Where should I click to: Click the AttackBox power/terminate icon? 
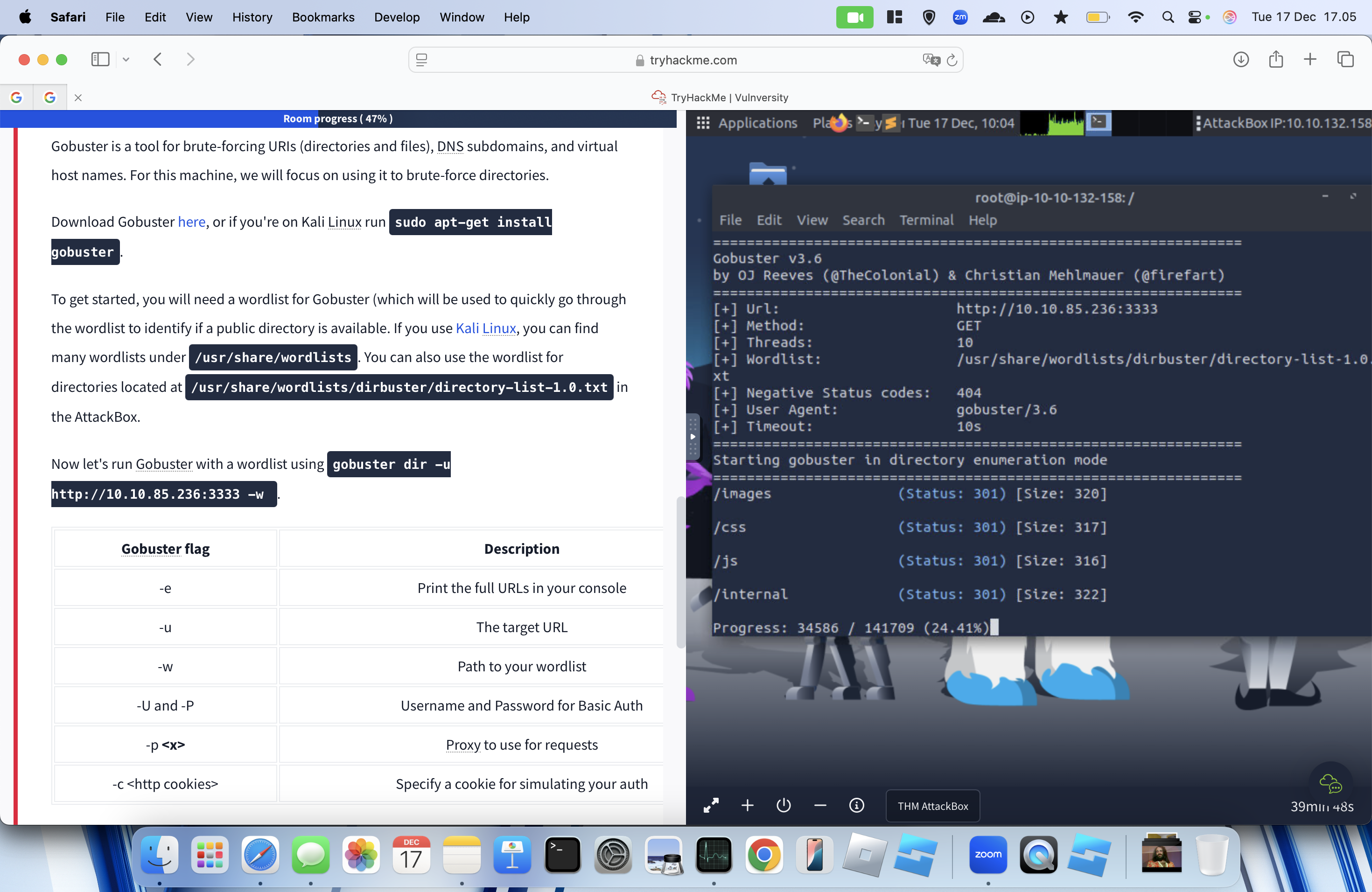(784, 806)
